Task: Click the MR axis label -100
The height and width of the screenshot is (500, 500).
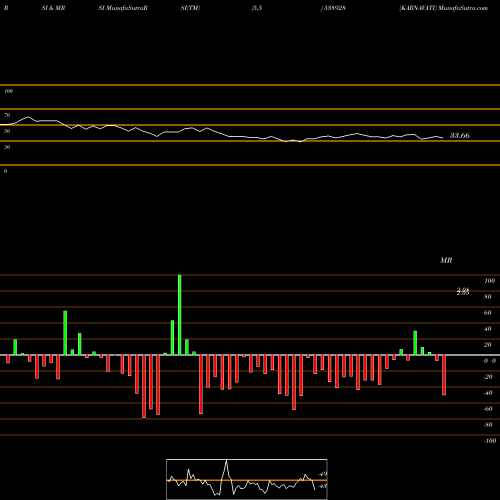Action: click(x=490, y=441)
